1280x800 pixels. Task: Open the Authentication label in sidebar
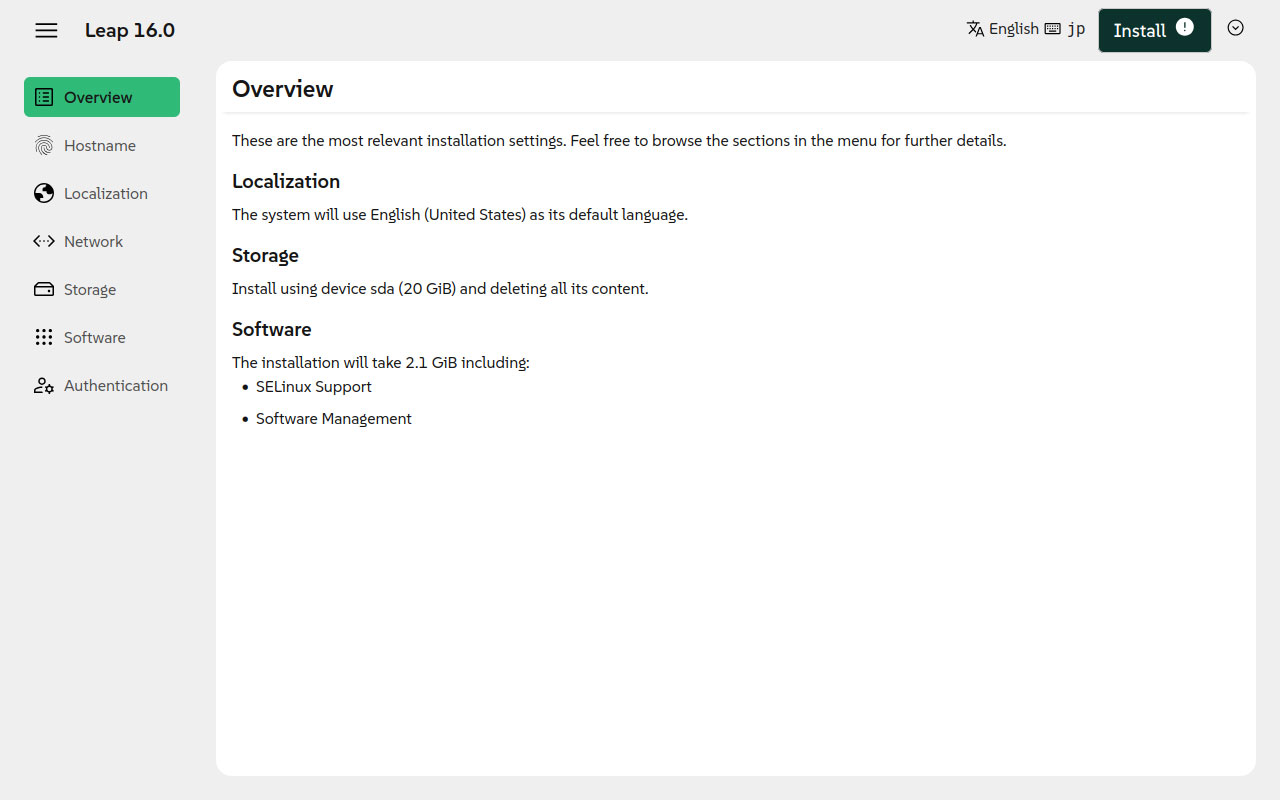pos(116,385)
